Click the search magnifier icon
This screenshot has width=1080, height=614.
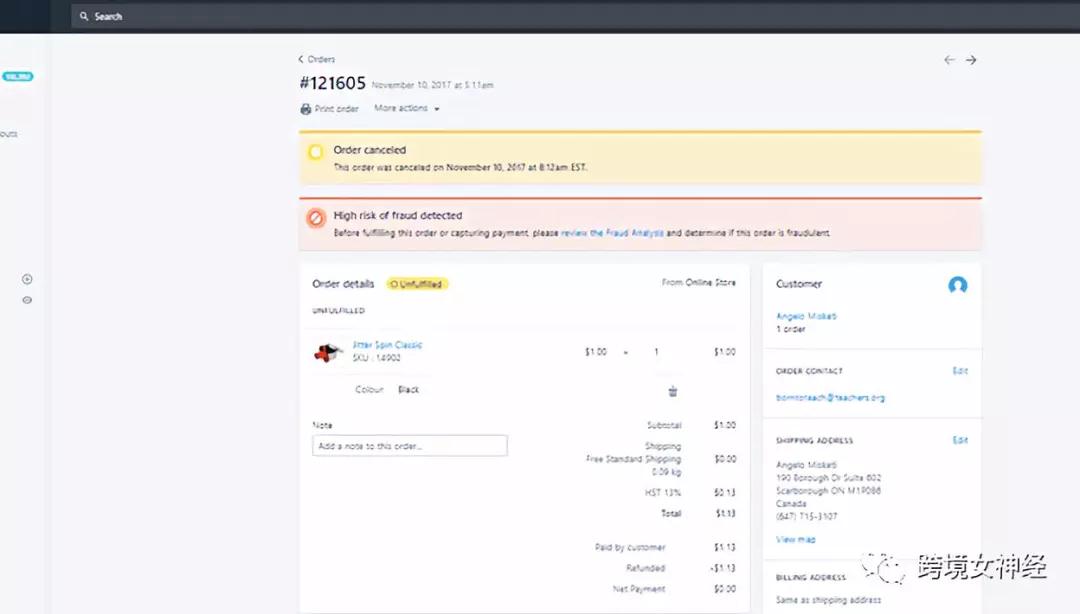pos(84,17)
